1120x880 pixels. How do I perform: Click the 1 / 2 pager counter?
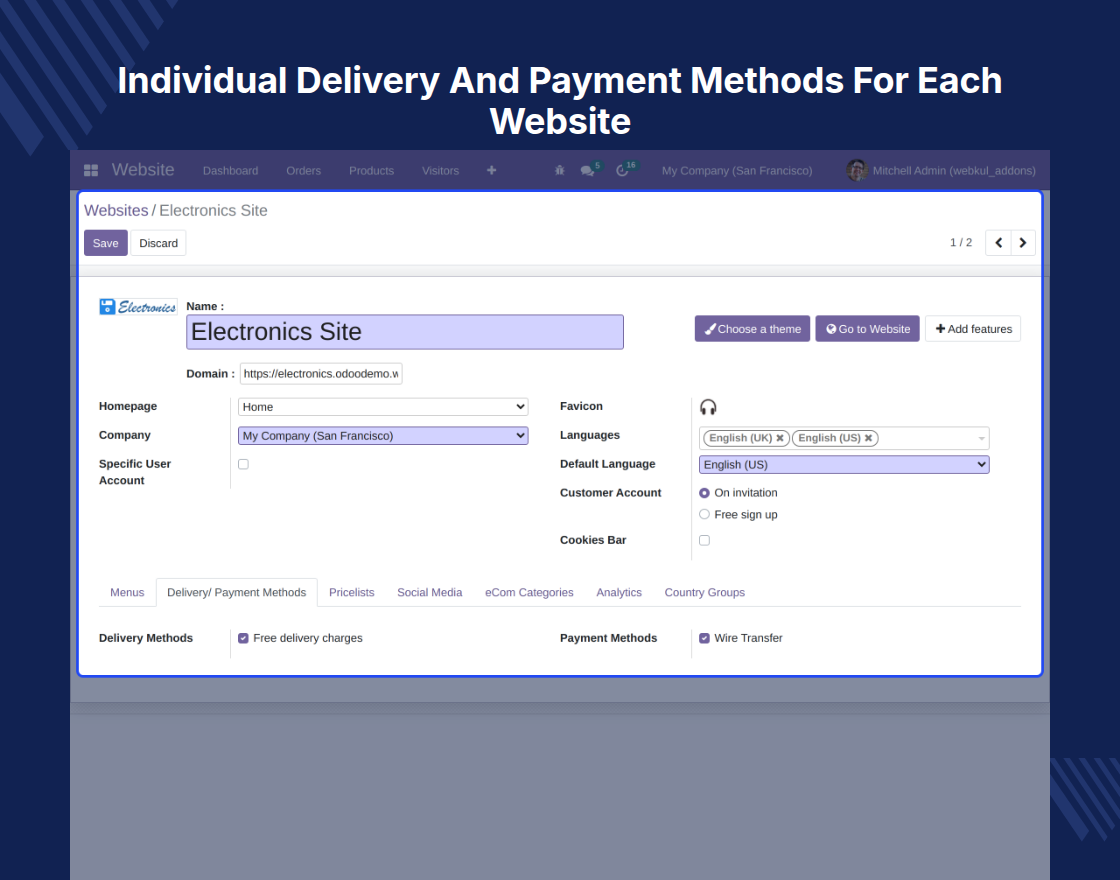961,243
